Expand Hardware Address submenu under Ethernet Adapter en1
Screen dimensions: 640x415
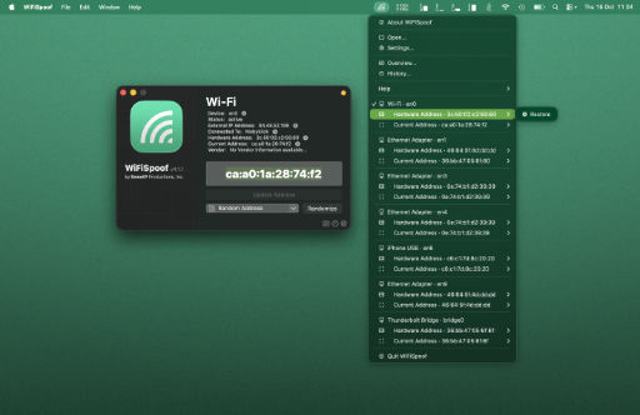442,151
